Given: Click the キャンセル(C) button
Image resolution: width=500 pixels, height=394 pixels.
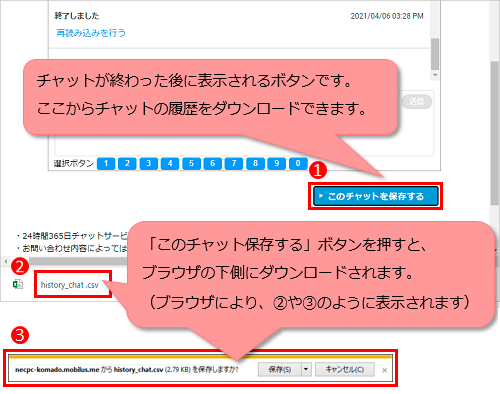Looking at the screenshot, I should click(x=345, y=369).
